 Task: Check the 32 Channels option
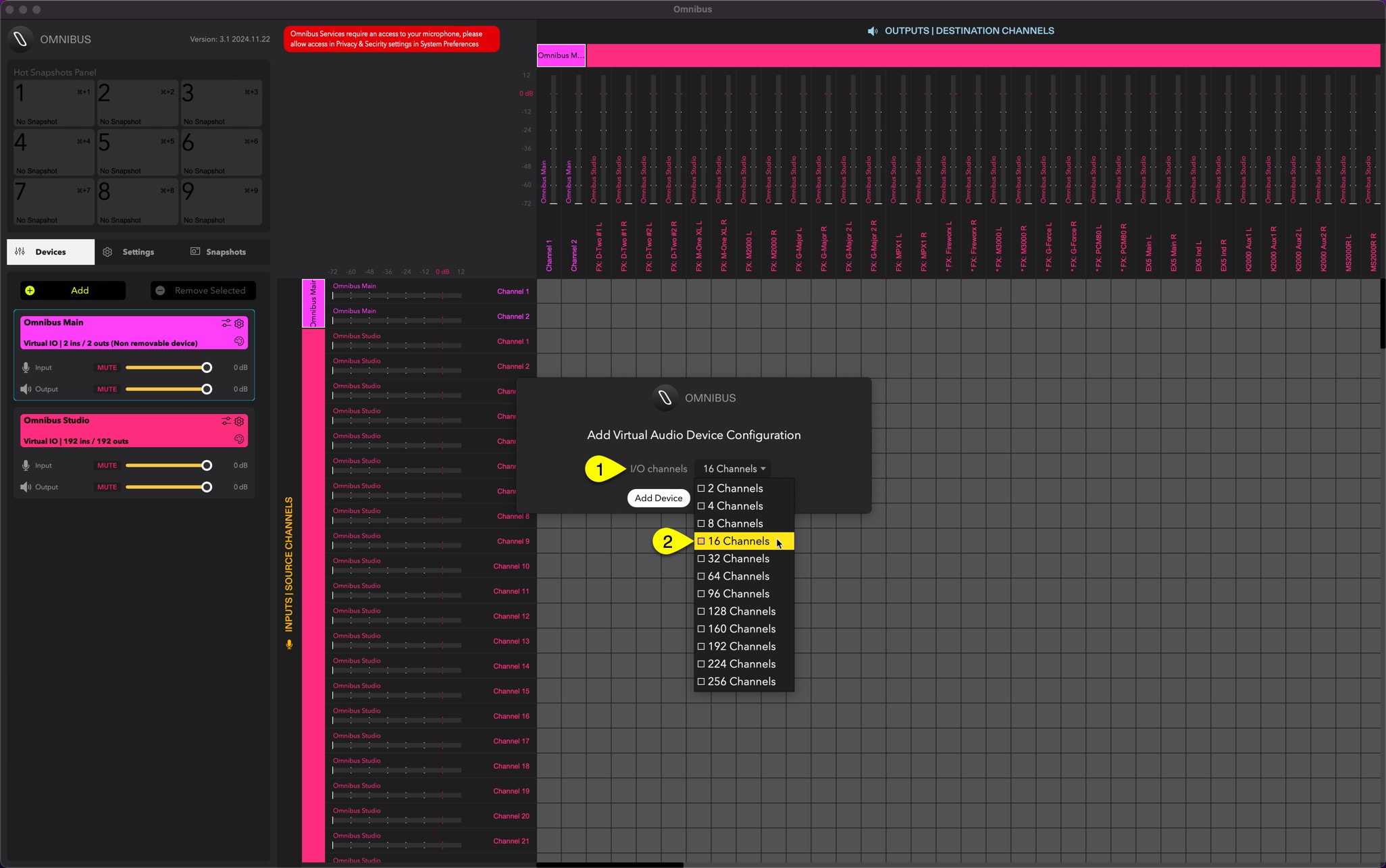pyautogui.click(x=738, y=559)
